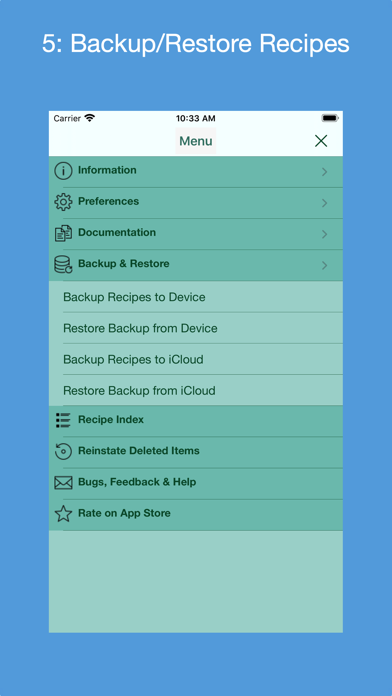Click the Preferences gear icon
Image resolution: width=392 pixels, height=696 pixels.
[x=63, y=202]
